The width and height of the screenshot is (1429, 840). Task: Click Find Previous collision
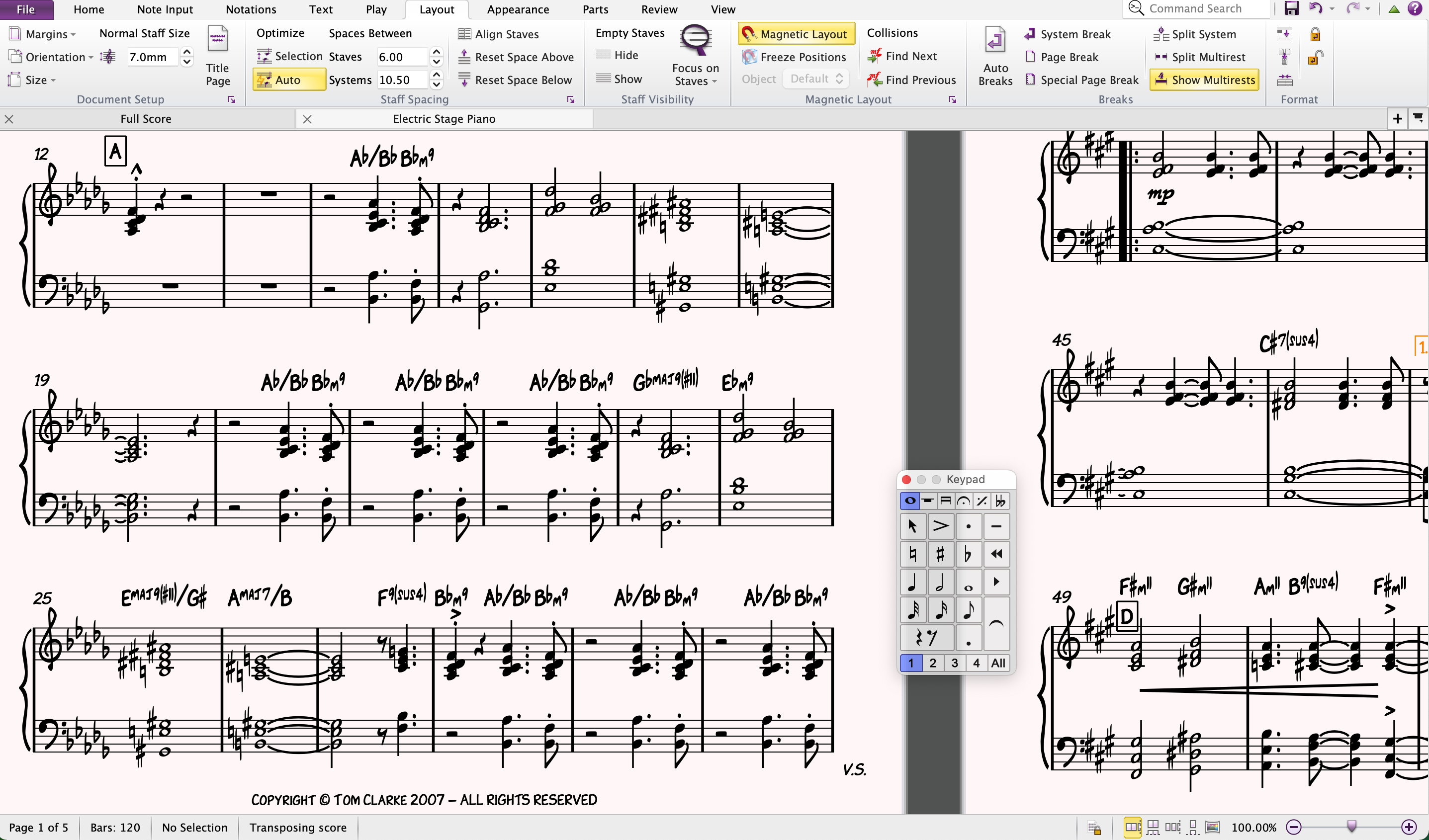point(912,80)
